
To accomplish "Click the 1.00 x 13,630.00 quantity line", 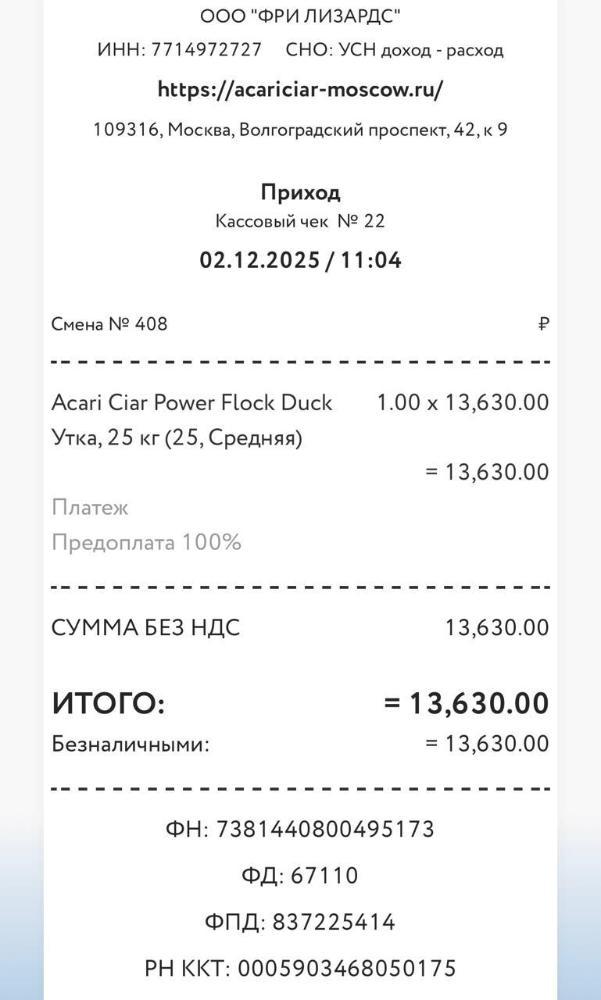I will click(462, 403).
